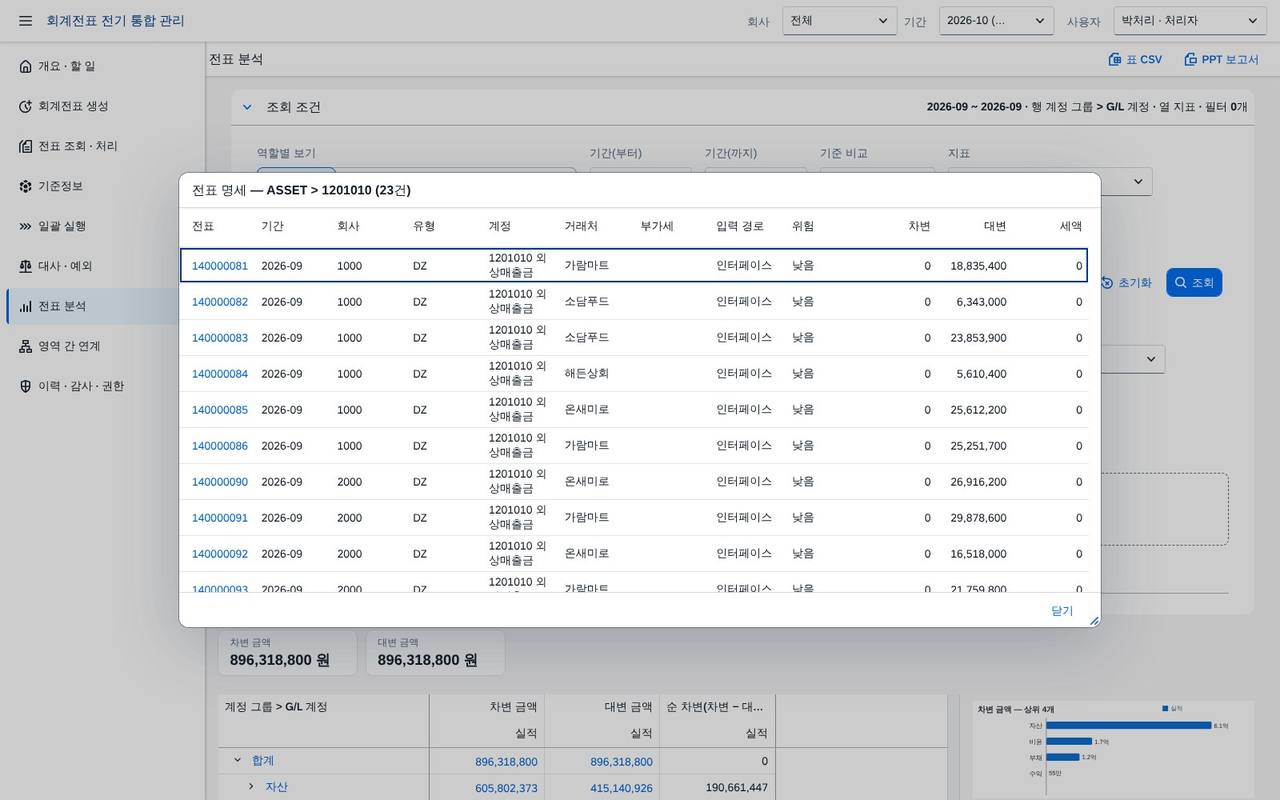Click the chart icon for 전표 분석
1280x800 pixels.
click(x=26, y=306)
